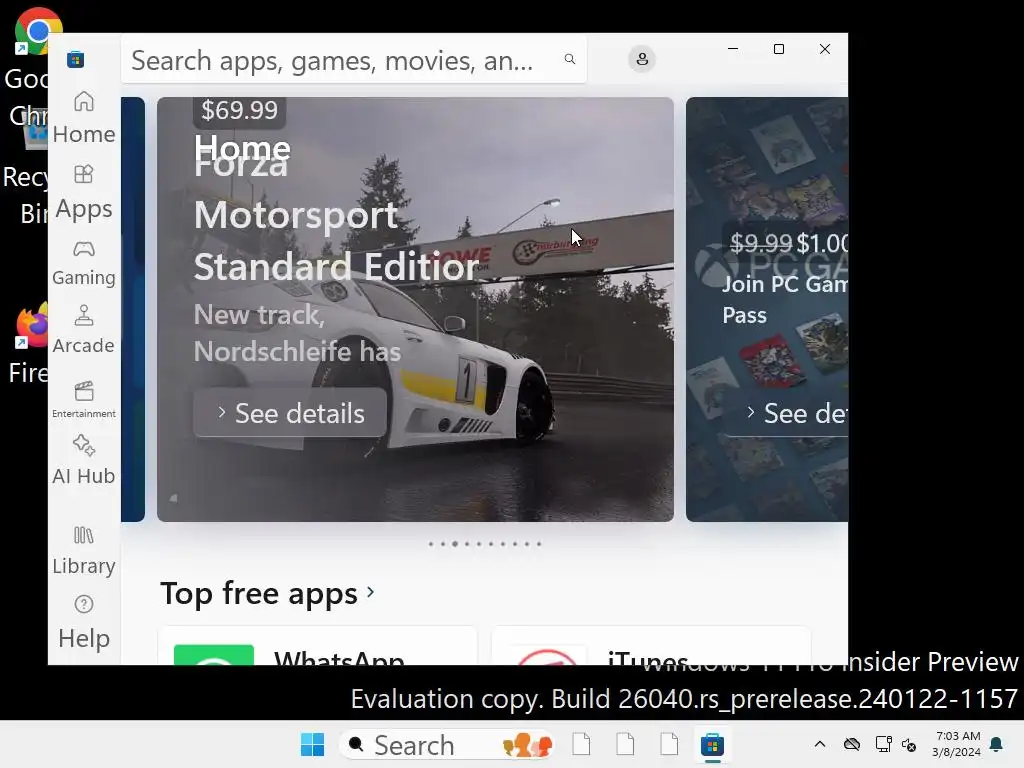Click the taskbar Search box
Image resolution: width=1024 pixels, height=768 pixels.
coord(448,744)
